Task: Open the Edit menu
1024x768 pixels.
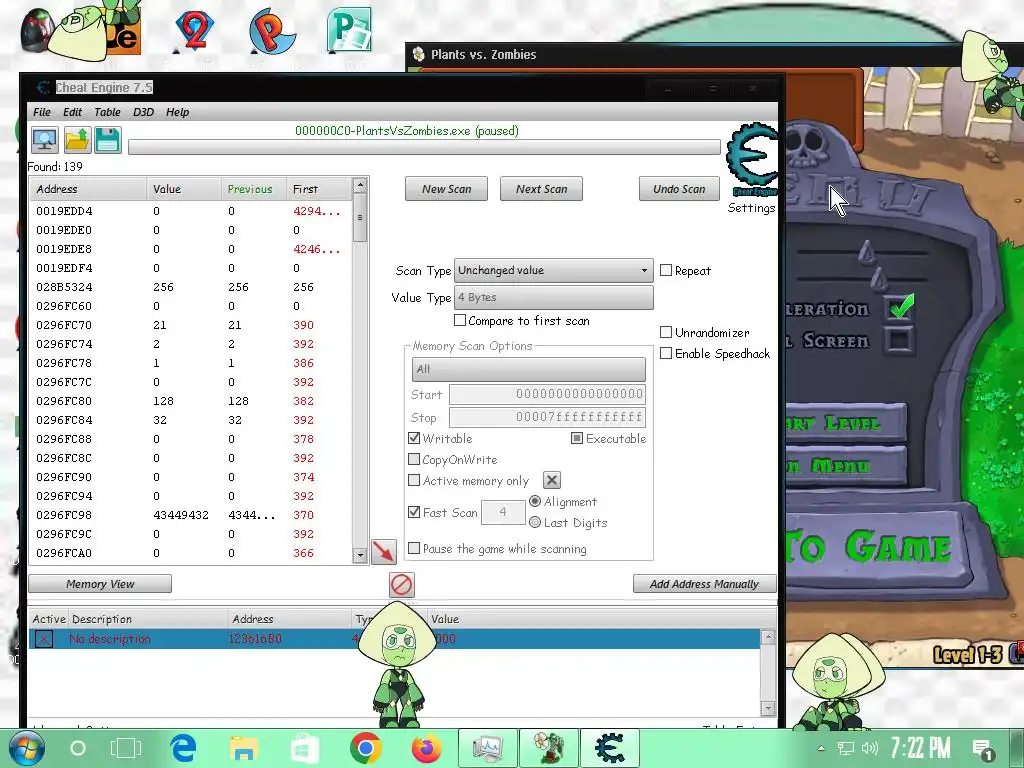Action: point(72,112)
